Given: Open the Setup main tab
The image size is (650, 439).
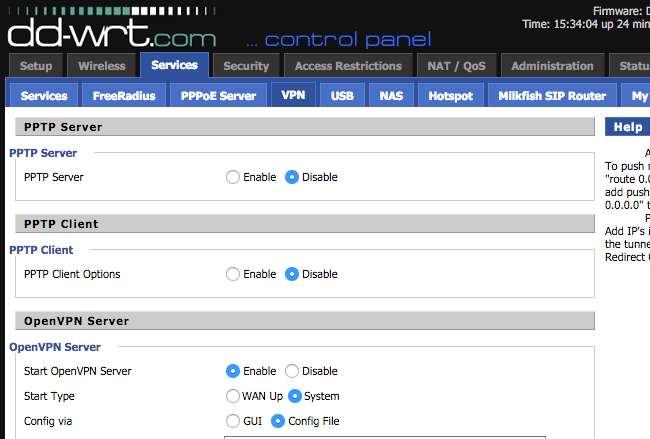Looking at the screenshot, I should point(36,65).
